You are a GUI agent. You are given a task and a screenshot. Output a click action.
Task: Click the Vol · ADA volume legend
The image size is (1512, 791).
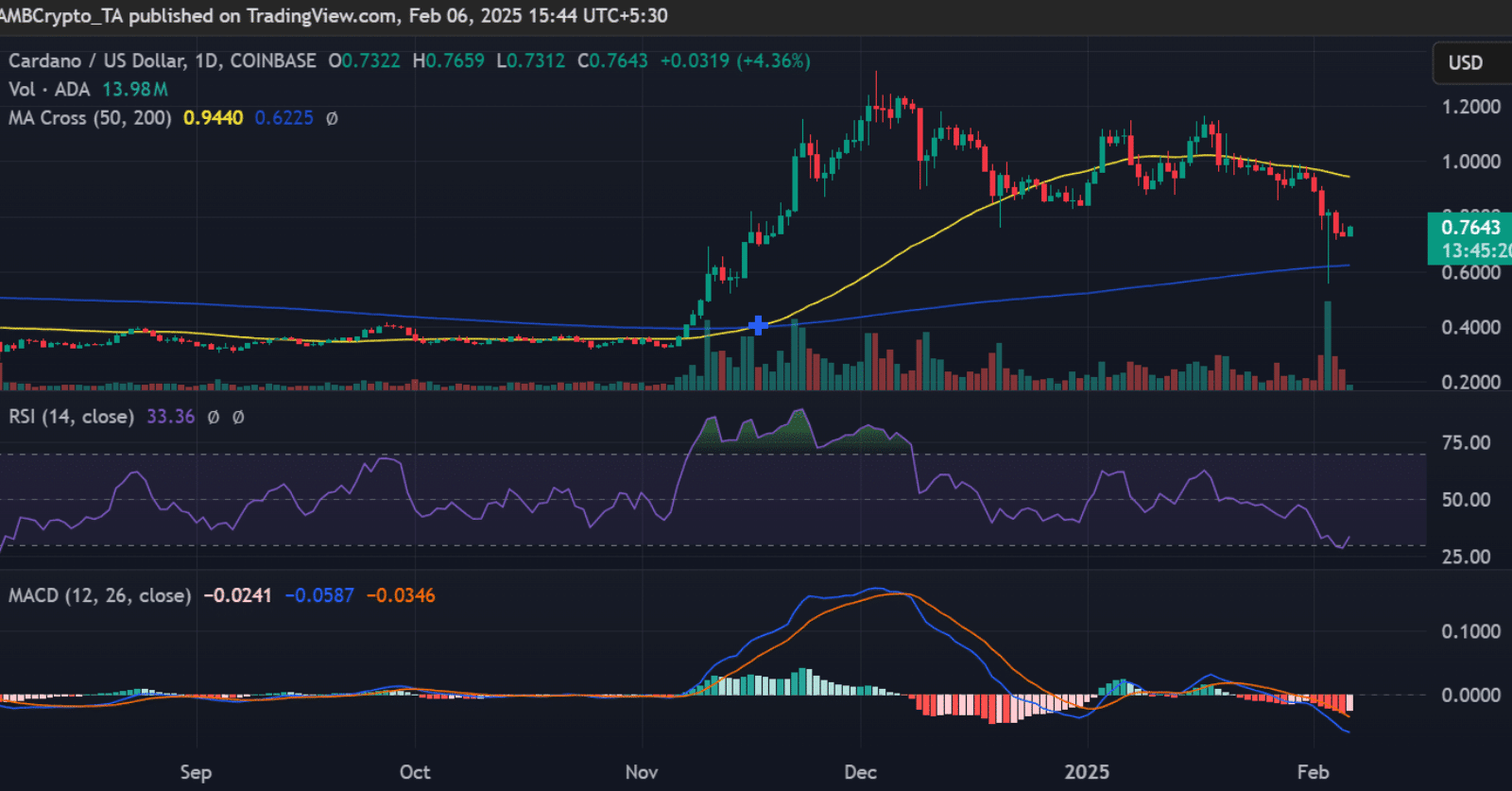tap(49, 89)
